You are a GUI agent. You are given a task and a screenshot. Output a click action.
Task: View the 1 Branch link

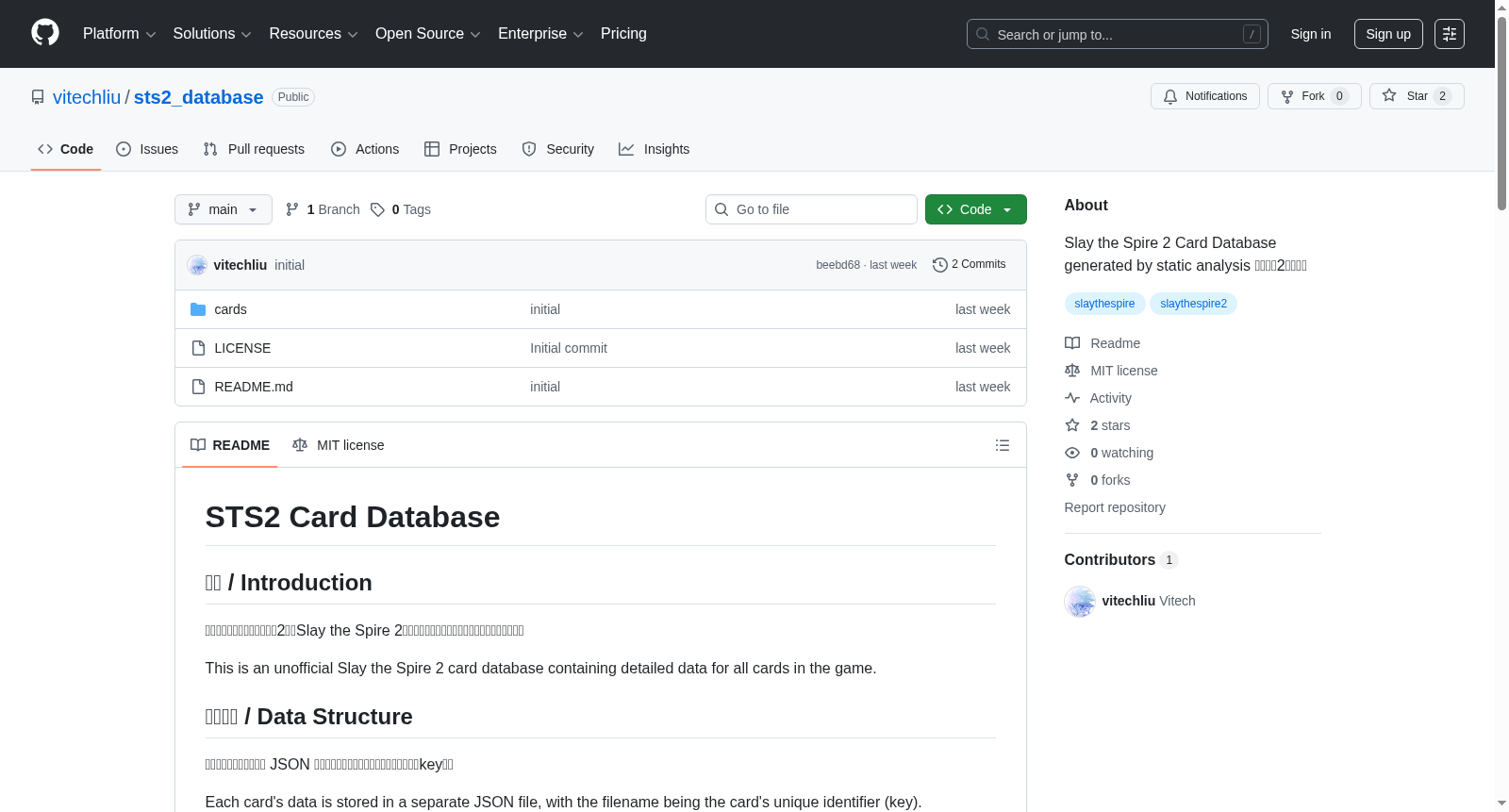point(323,209)
